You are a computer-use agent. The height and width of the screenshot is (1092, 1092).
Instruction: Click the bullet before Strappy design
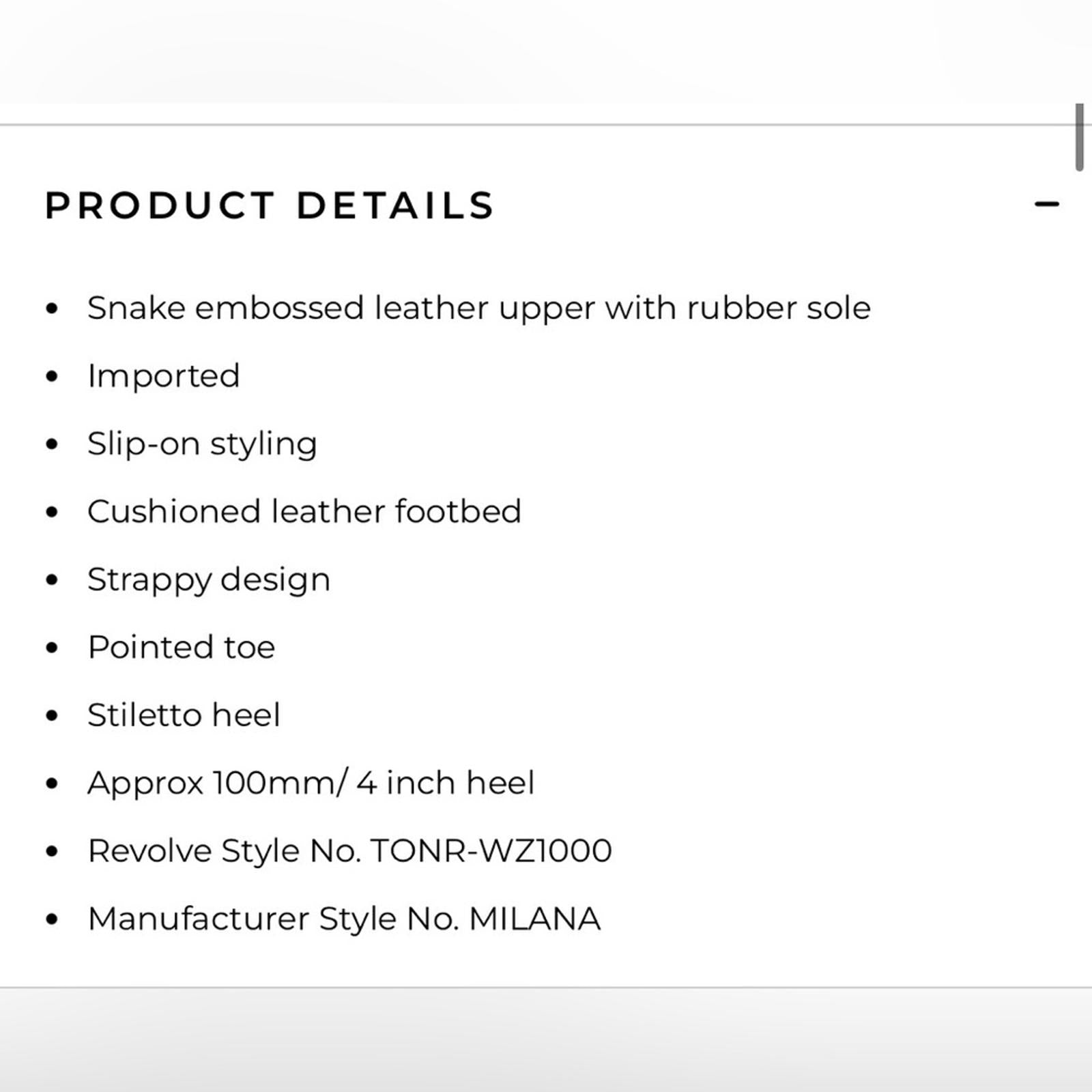coord(52,580)
